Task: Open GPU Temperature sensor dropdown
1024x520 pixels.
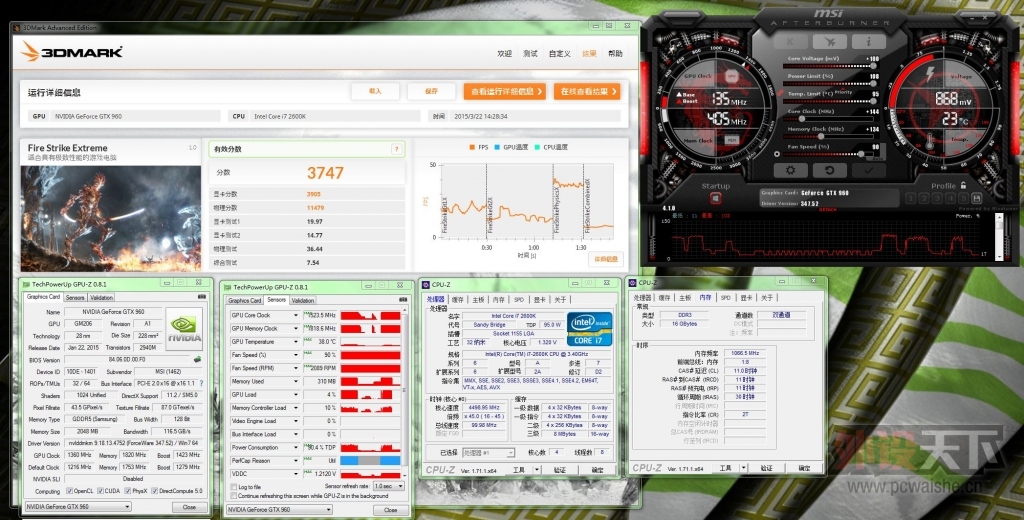Action: 295,342
